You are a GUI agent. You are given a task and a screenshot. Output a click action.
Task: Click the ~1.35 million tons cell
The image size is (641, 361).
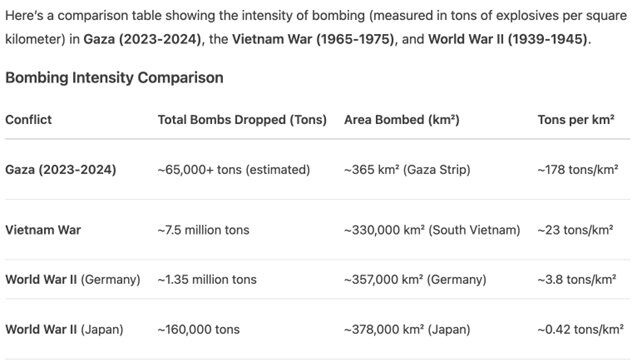(x=207, y=280)
